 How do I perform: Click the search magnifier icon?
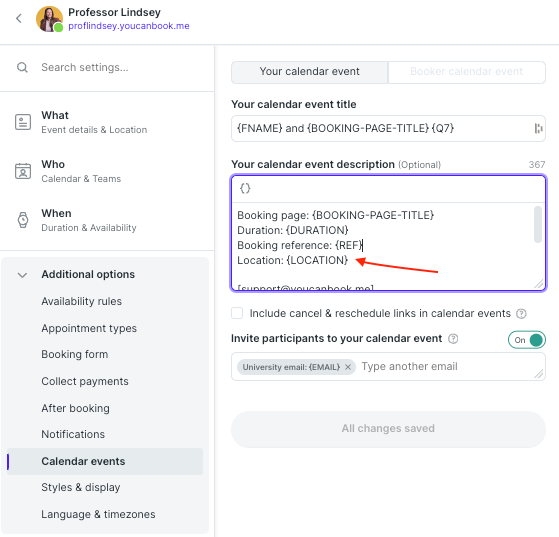(x=22, y=67)
